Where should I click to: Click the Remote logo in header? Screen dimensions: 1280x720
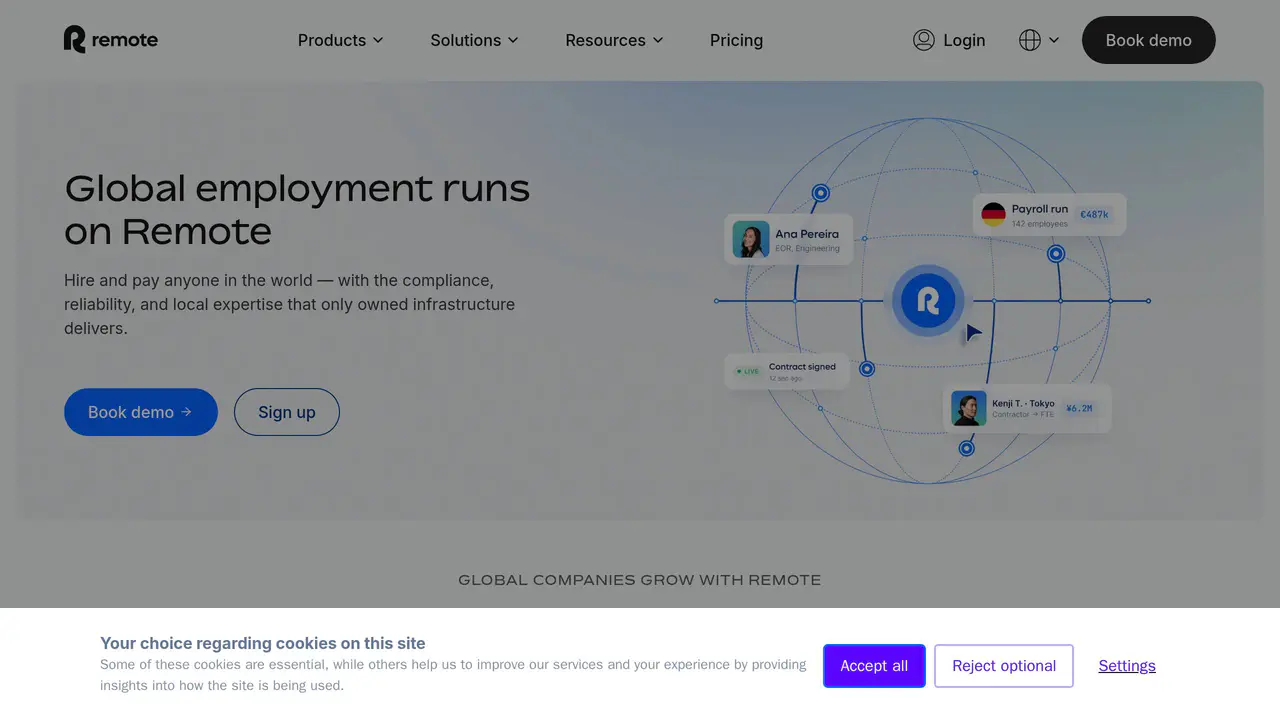click(x=111, y=40)
